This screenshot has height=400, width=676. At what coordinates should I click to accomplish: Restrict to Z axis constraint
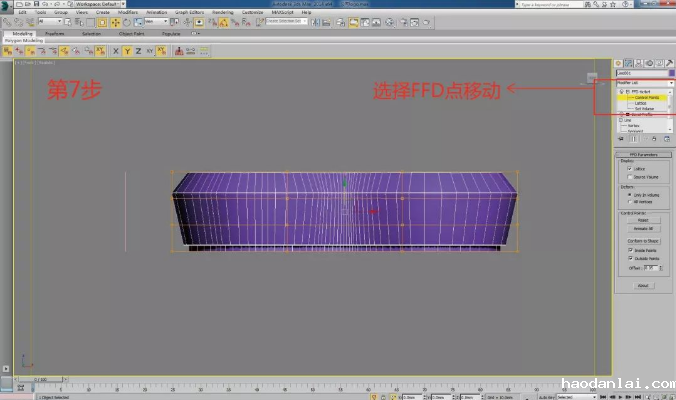(x=138, y=51)
